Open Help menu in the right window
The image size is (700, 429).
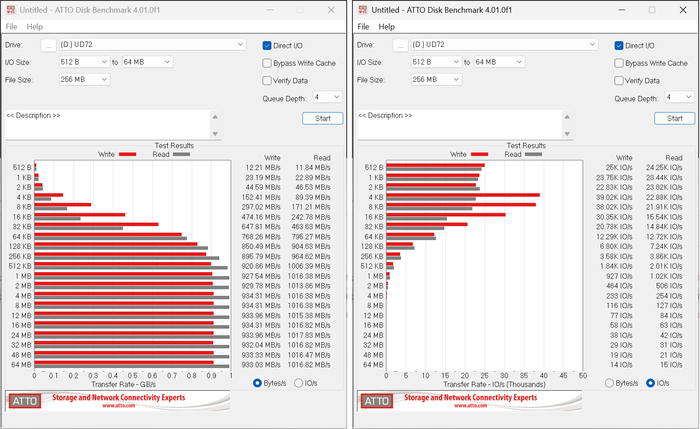tap(387, 26)
